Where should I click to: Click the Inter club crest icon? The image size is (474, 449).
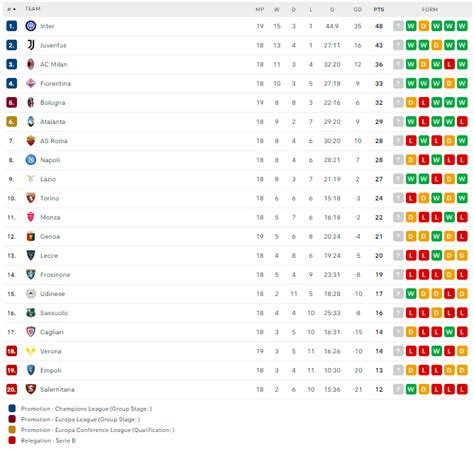31,26
